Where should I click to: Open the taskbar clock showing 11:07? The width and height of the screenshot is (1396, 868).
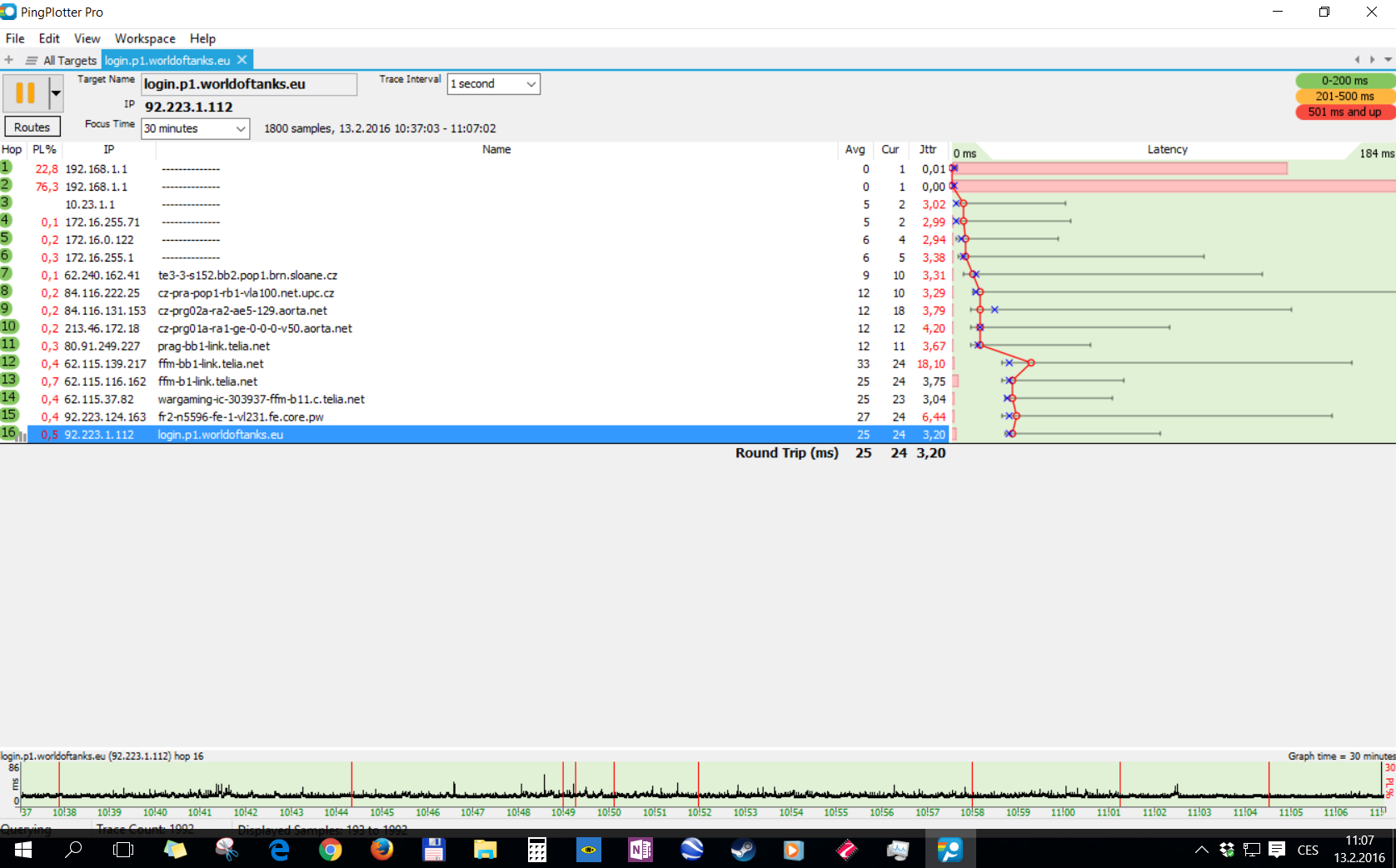[x=1359, y=850]
